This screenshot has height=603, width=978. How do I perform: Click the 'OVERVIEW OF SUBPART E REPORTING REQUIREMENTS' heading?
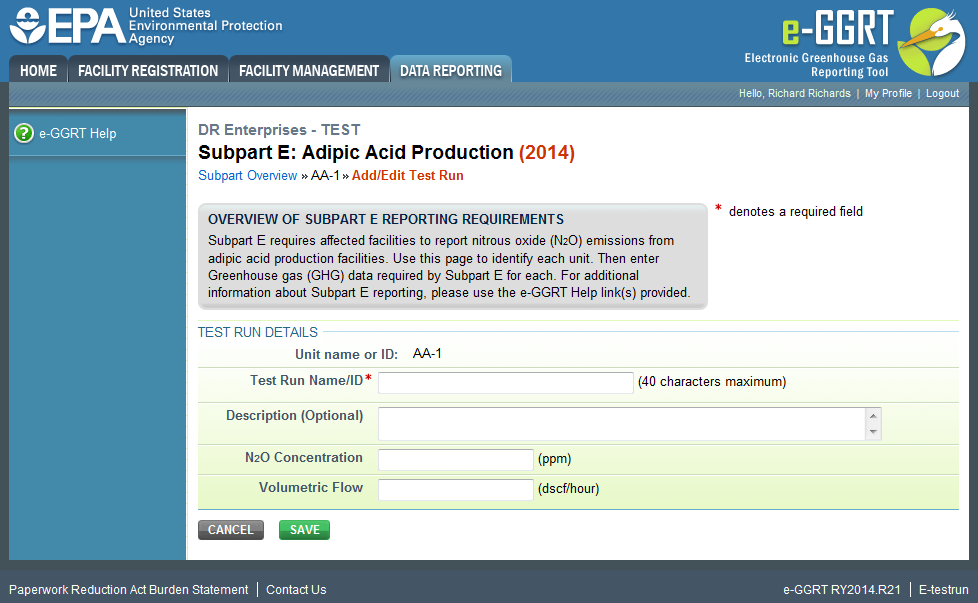tap(386, 219)
